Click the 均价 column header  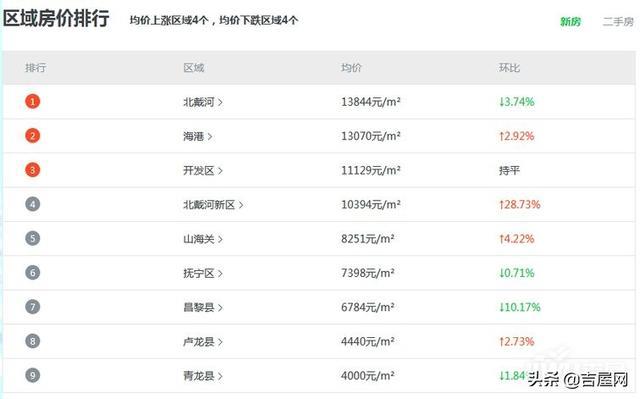coord(351,68)
